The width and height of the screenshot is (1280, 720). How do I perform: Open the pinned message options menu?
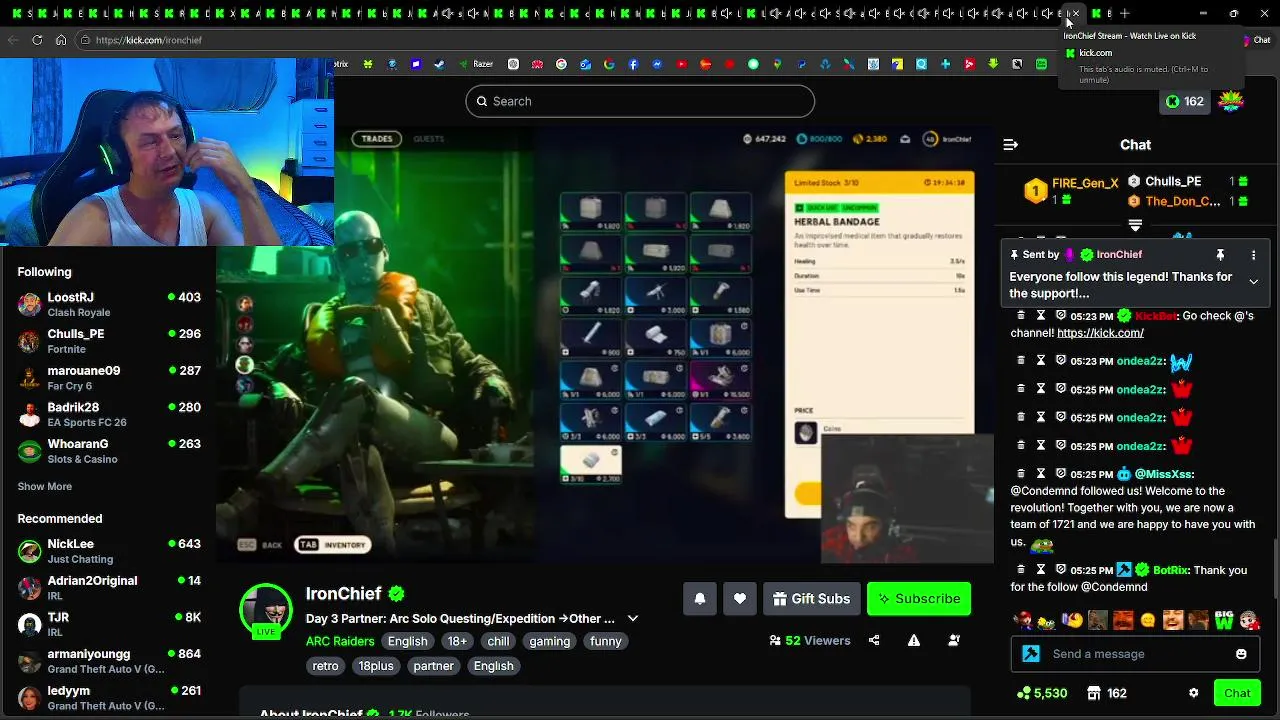(x=1253, y=255)
